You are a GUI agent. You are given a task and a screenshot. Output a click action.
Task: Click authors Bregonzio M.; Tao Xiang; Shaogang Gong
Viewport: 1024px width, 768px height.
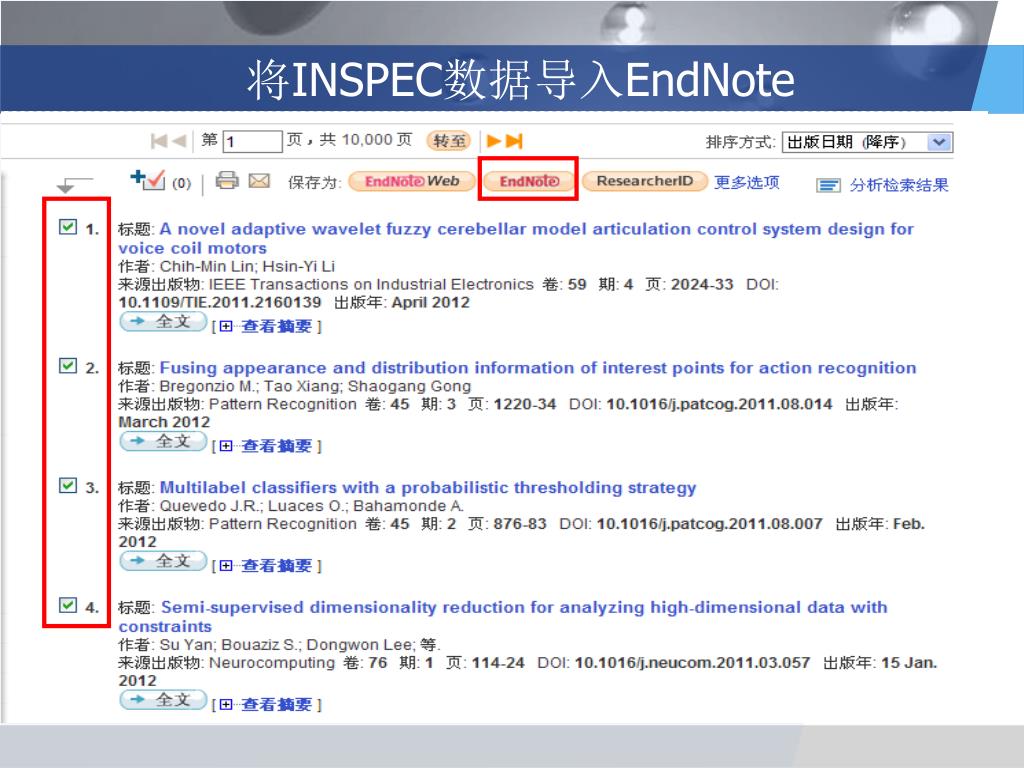pyautogui.click(x=315, y=387)
